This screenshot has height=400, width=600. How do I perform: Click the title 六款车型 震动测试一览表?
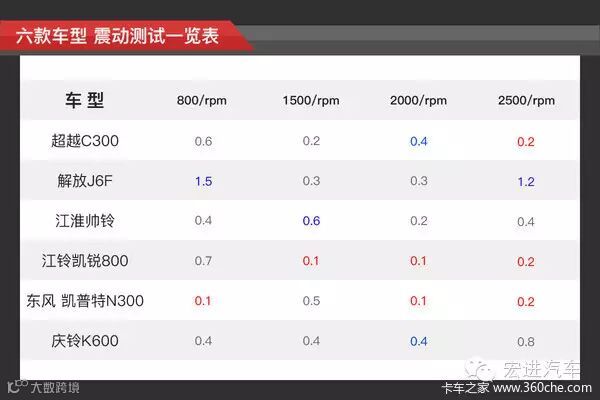(x=117, y=36)
